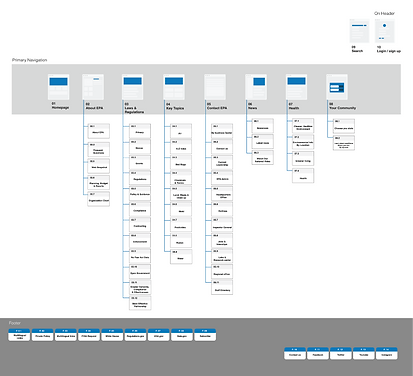This screenshot has width=413, height=376.
Task: Click the Regulations.gov footer item
Action: coord(135,335)
